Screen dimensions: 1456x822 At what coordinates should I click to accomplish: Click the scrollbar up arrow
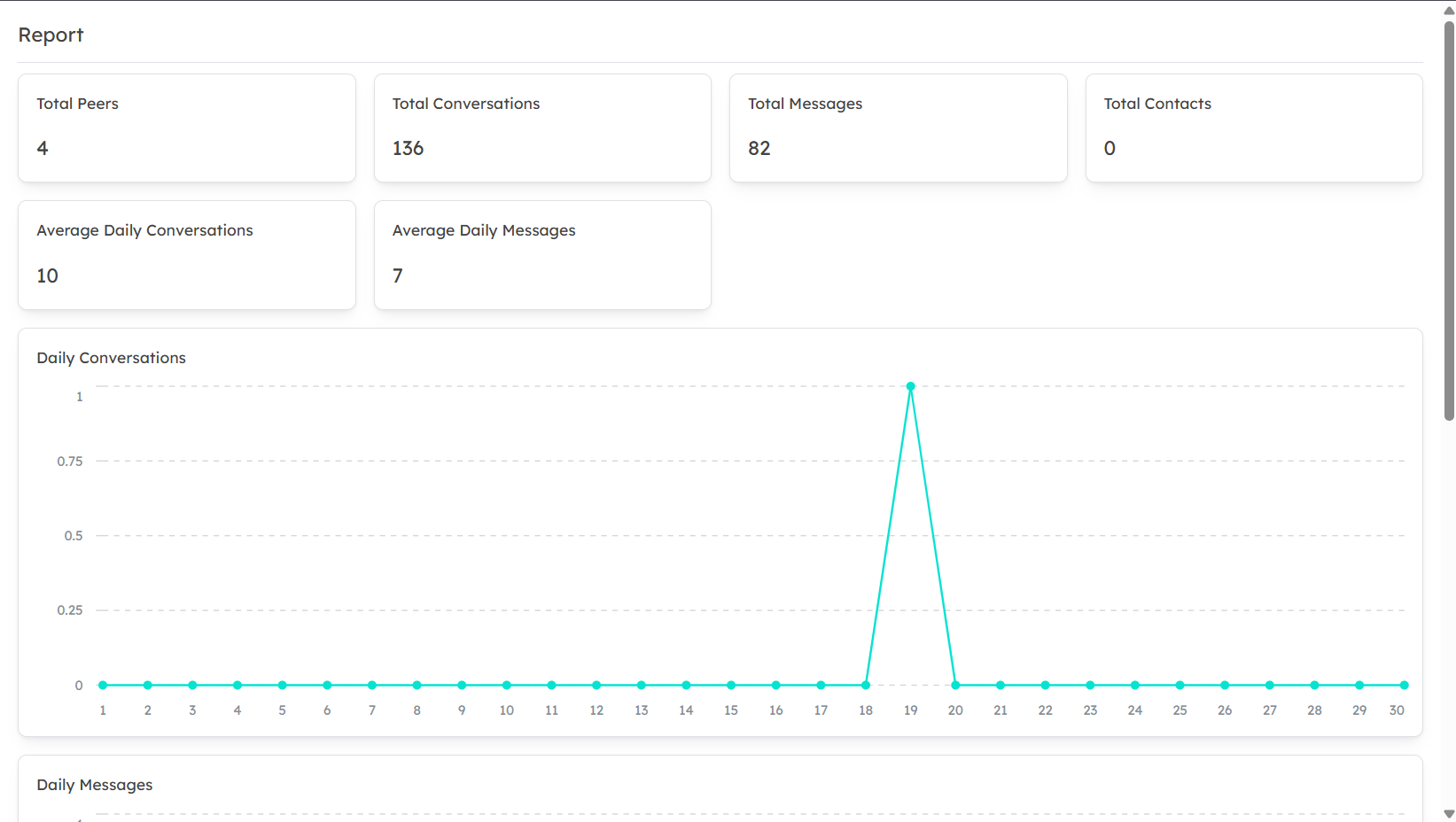coord(1449,10)
